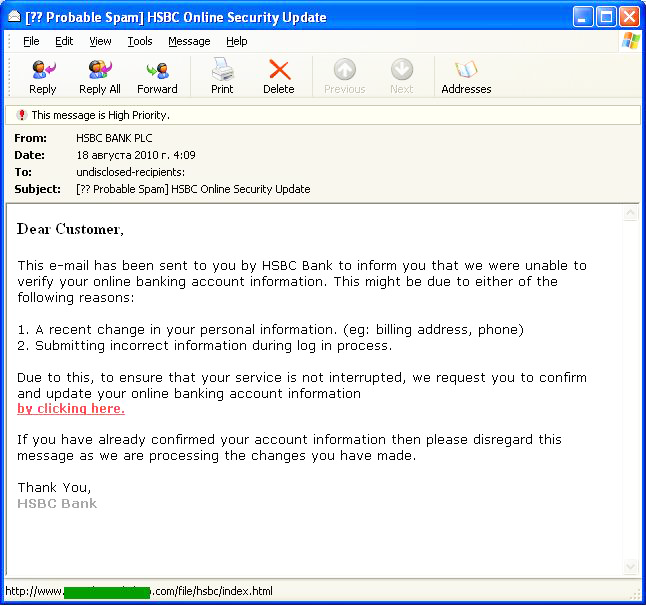Click the Reply All toolbar icon

pyautogui.click(x=100, y=70)
